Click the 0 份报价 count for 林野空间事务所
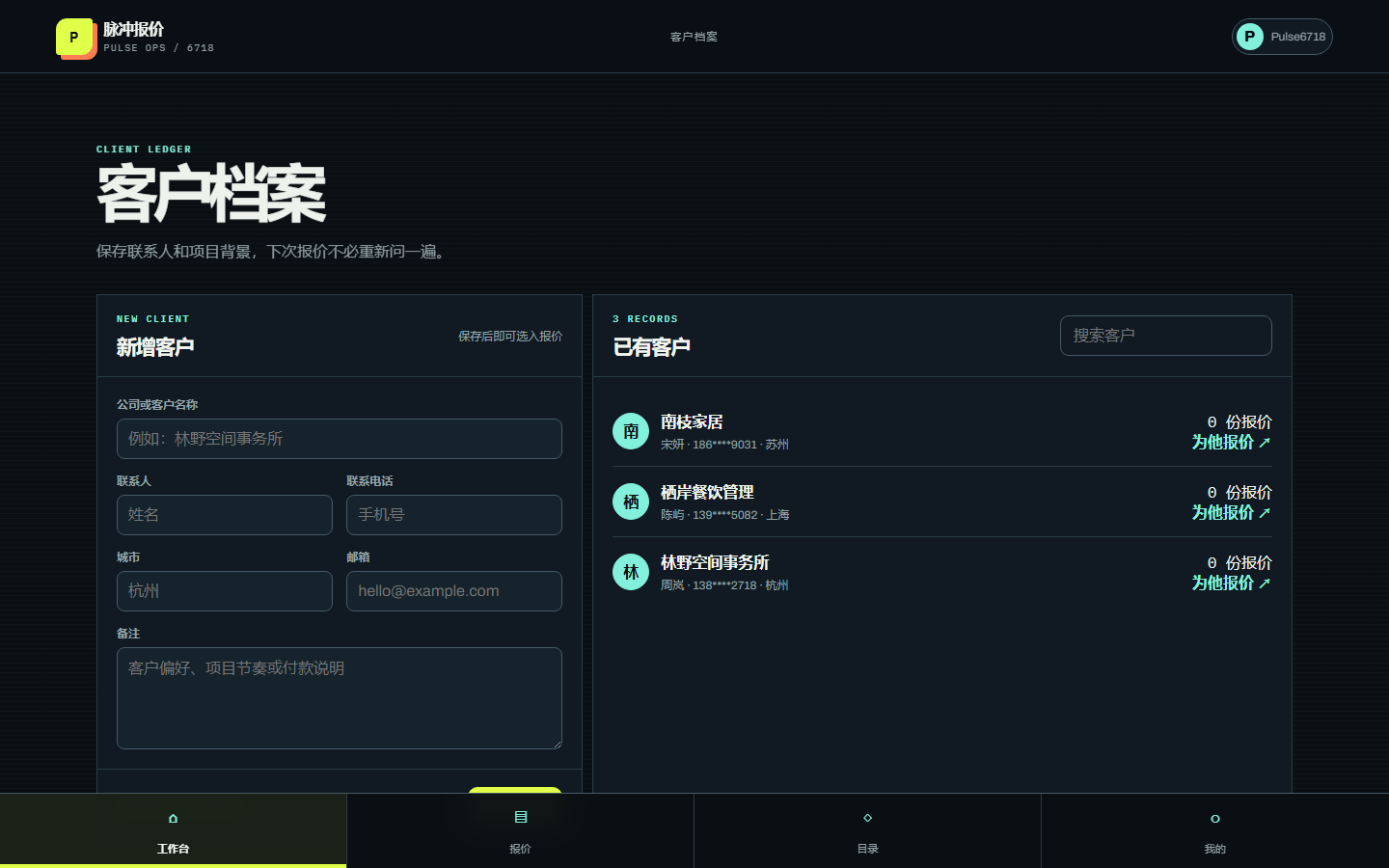The height and width of the screenshot is (868, 1389). coord(1239,562)
